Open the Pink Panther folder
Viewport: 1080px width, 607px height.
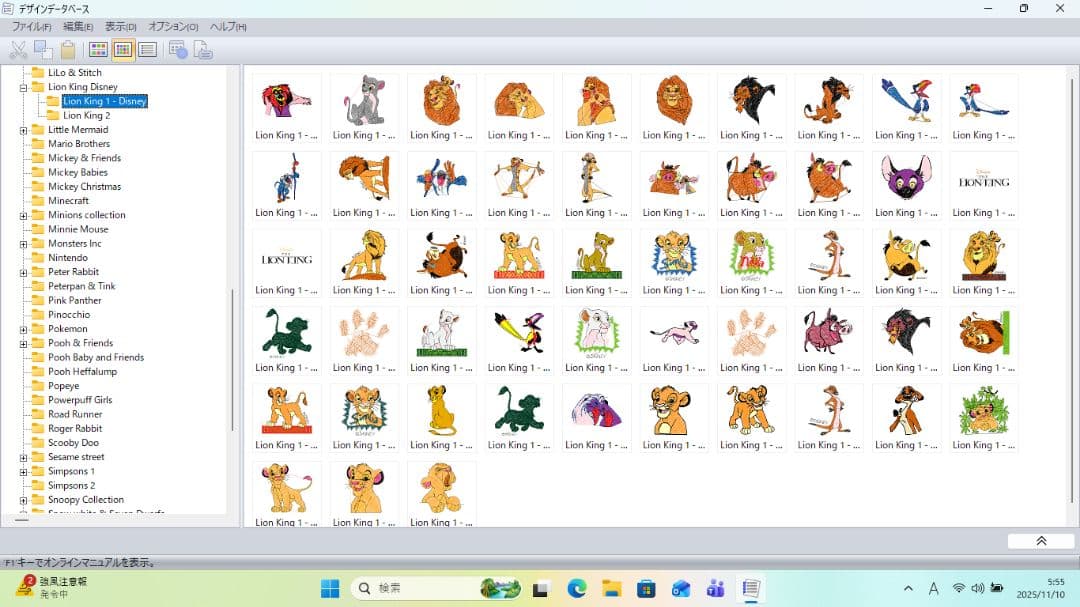tap(74, 300)
